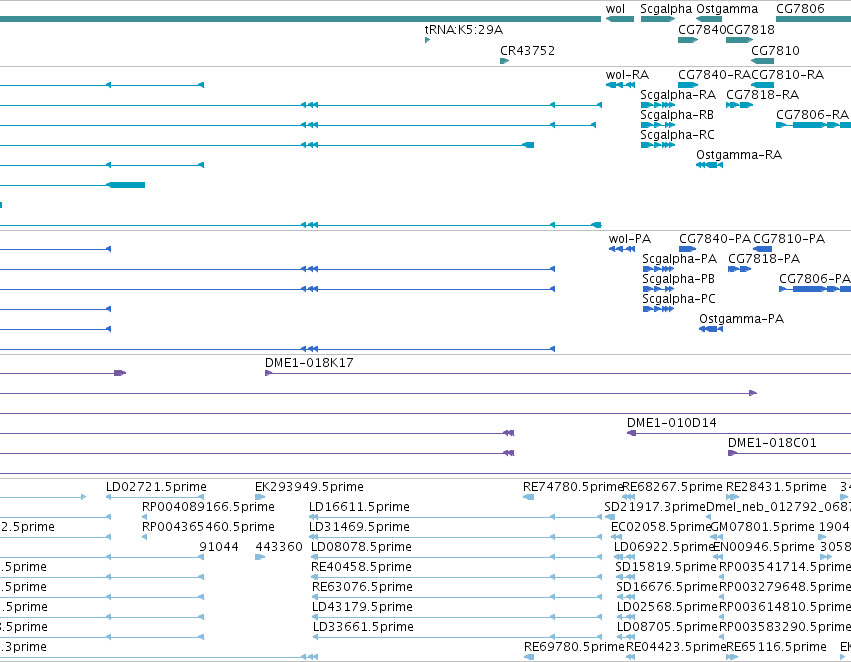Click the RE74780.5prime EST label
Viewport: 851px width, 662px height.
tap(573, 487)
